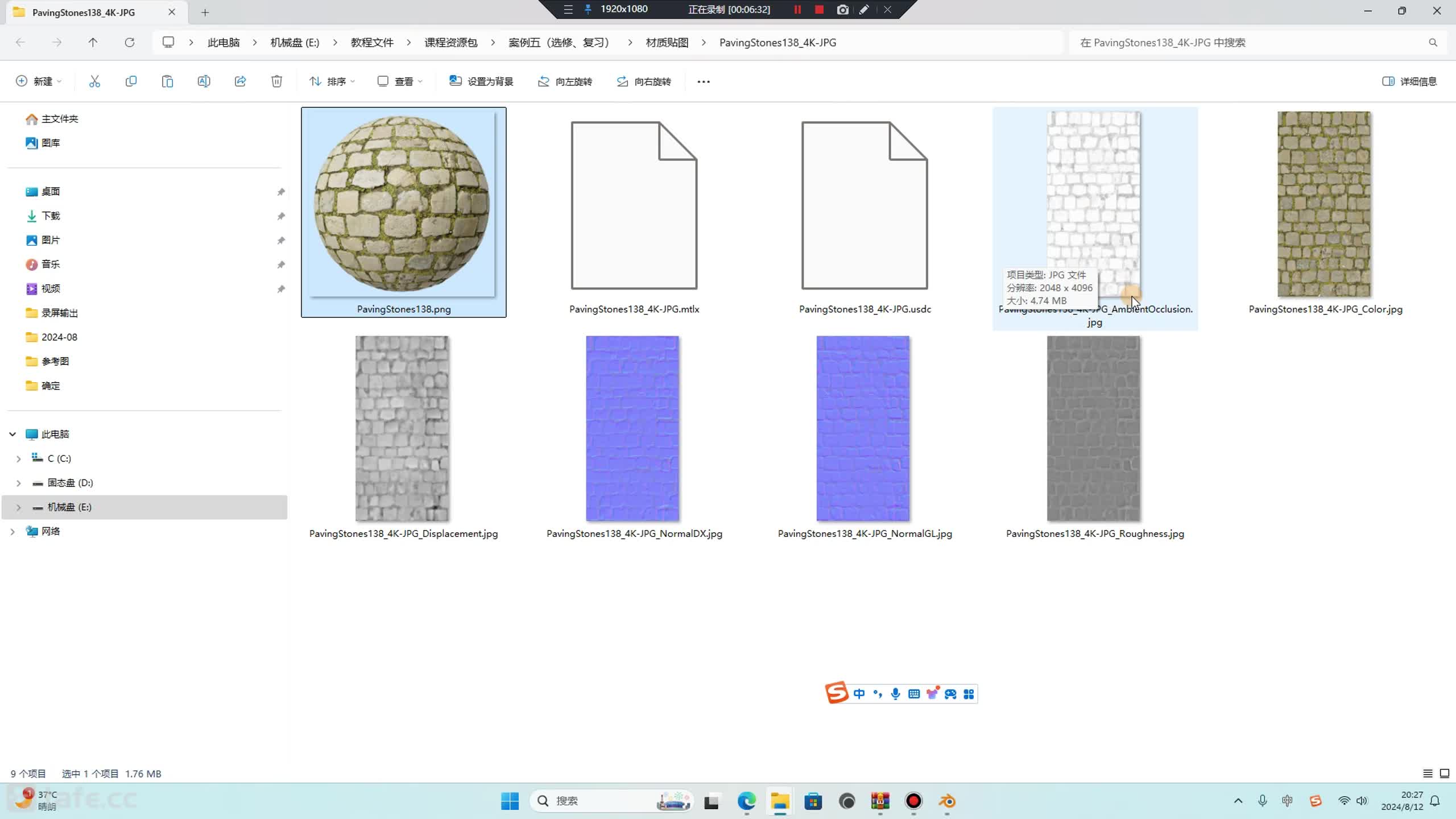Click 向左旋转 rotate left button

tap(565, 81)
